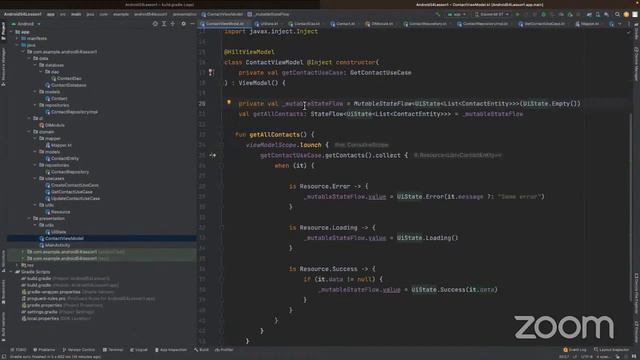
Task: Open the Project tool window tab
Action: (3, 31)
